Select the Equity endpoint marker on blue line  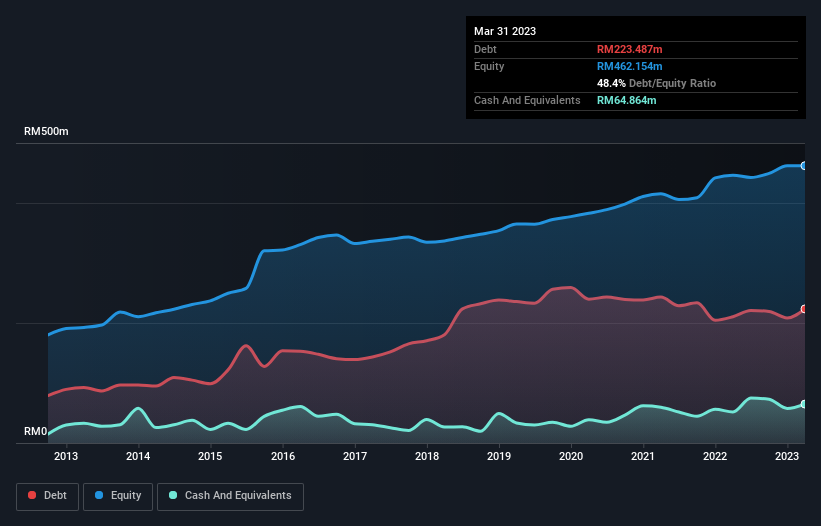[x=804, y=166]
